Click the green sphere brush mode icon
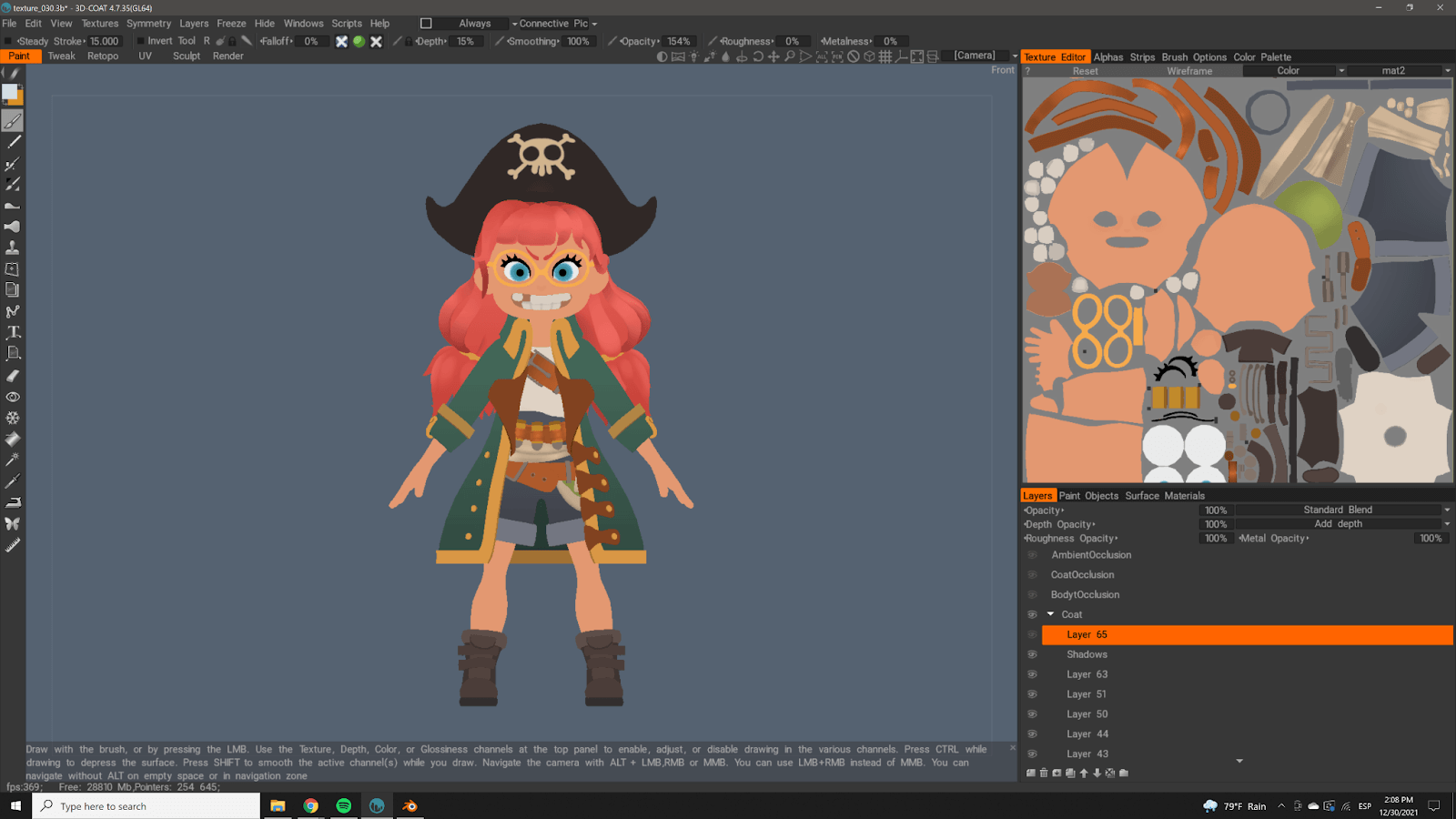The width and height of the screenshot is (1456, 819). pos(359,41)
